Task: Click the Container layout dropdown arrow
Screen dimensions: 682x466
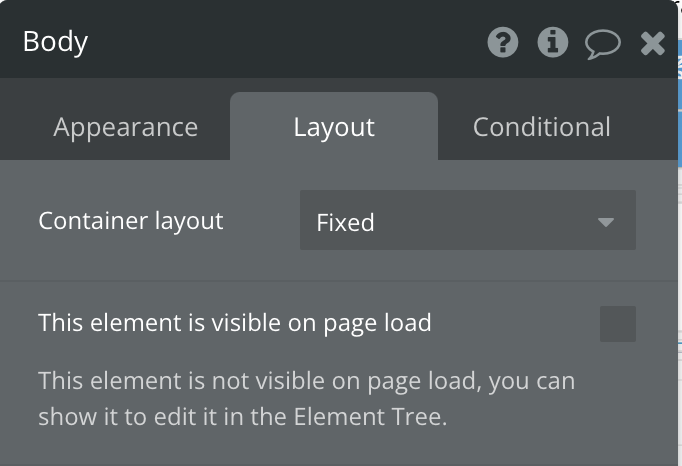Action: pos(606,222)
